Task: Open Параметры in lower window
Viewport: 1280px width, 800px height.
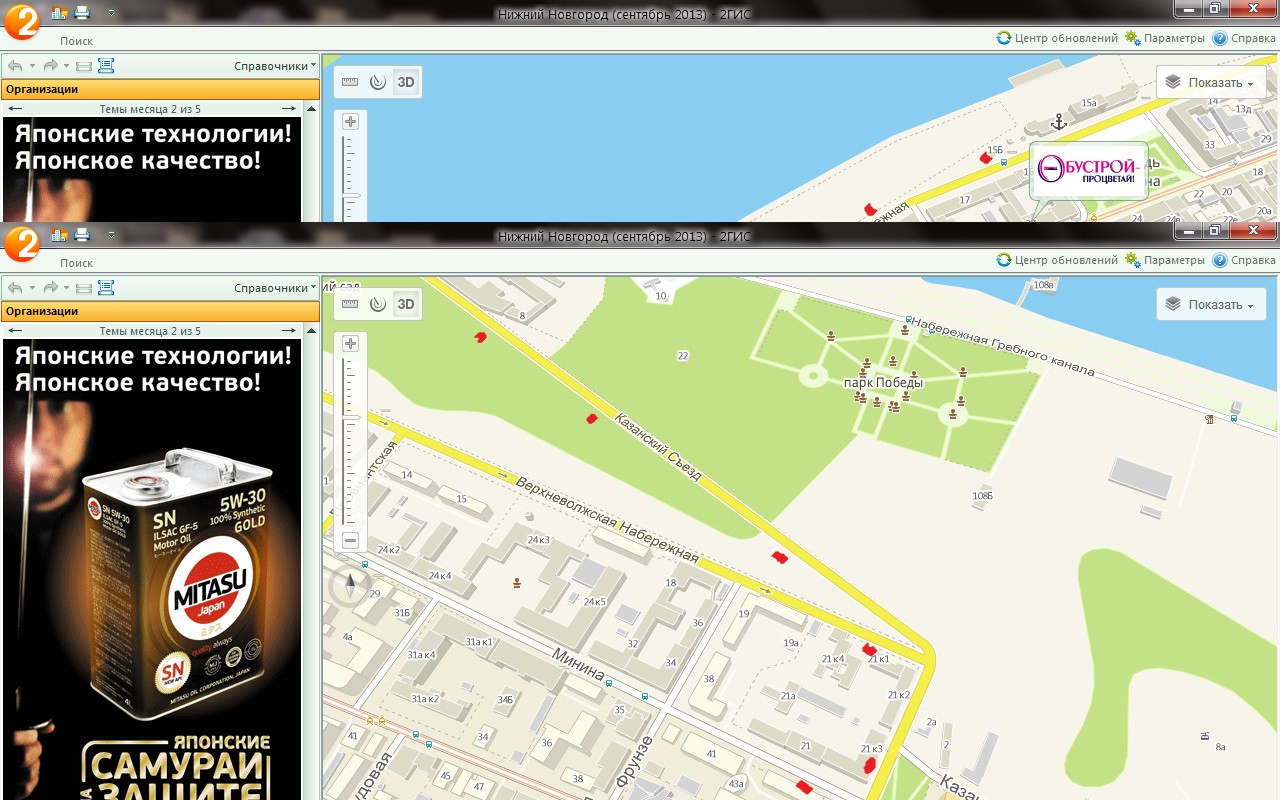Action: 1165,260
